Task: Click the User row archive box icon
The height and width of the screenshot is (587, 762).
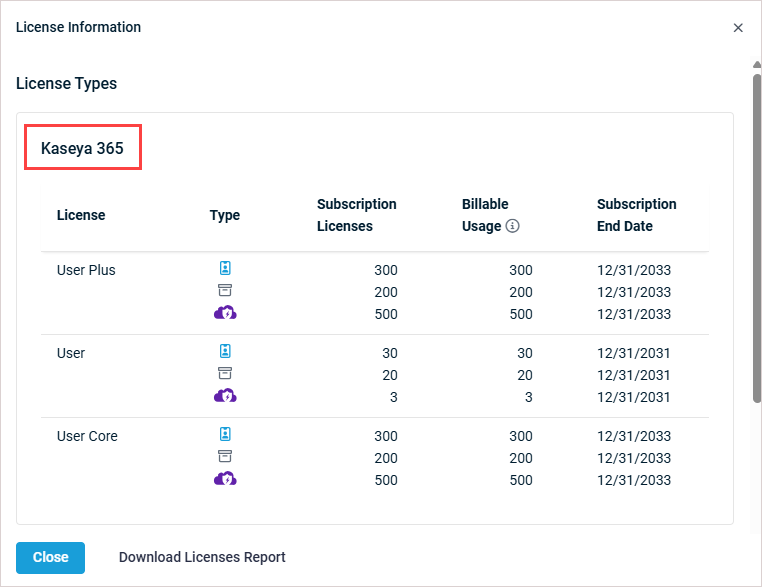Action: tap(225, 374)
